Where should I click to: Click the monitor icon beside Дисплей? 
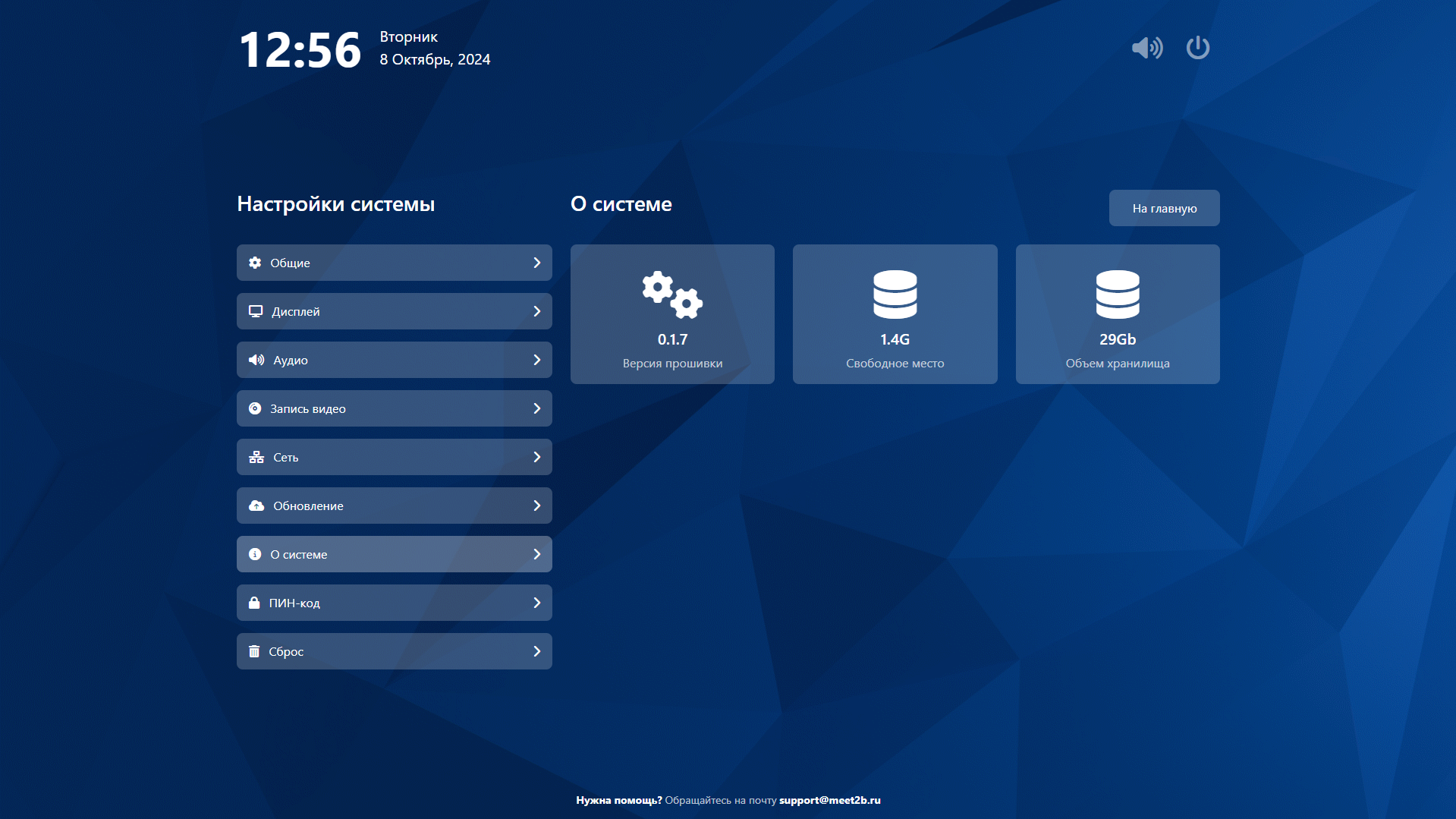click(x=256, y=311)
